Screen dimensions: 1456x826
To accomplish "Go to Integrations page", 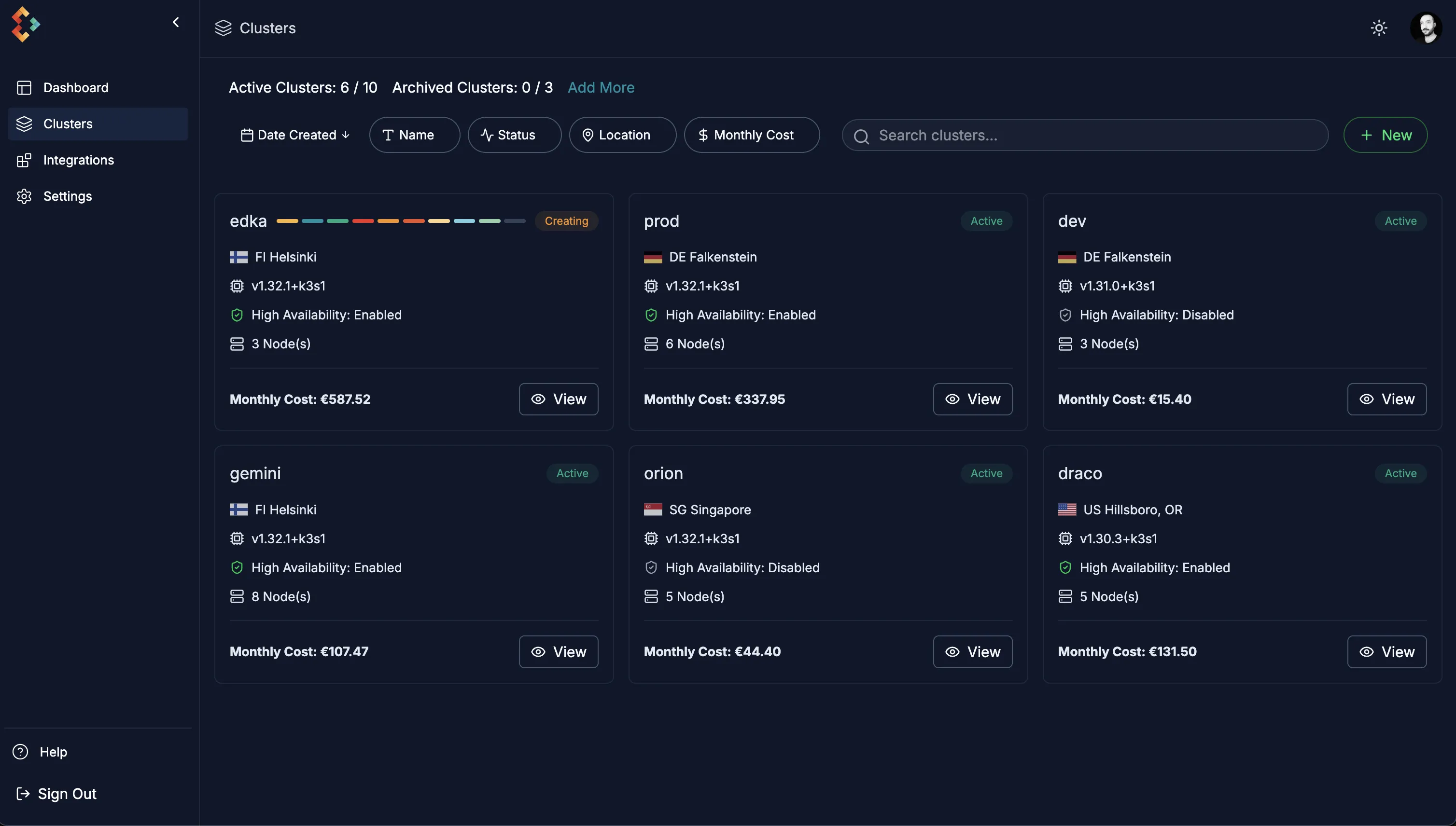I will click(78, 160).
